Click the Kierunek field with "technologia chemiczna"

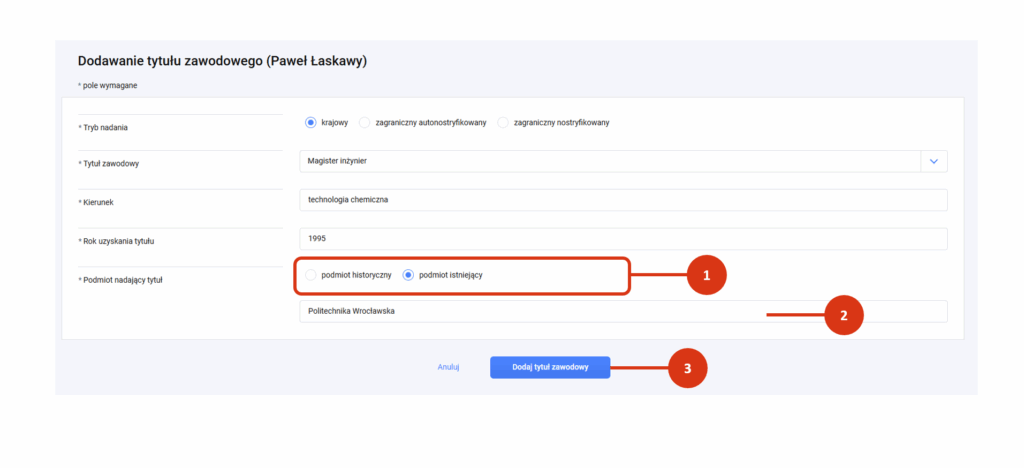pyautogui.click(x=623, y=200)
